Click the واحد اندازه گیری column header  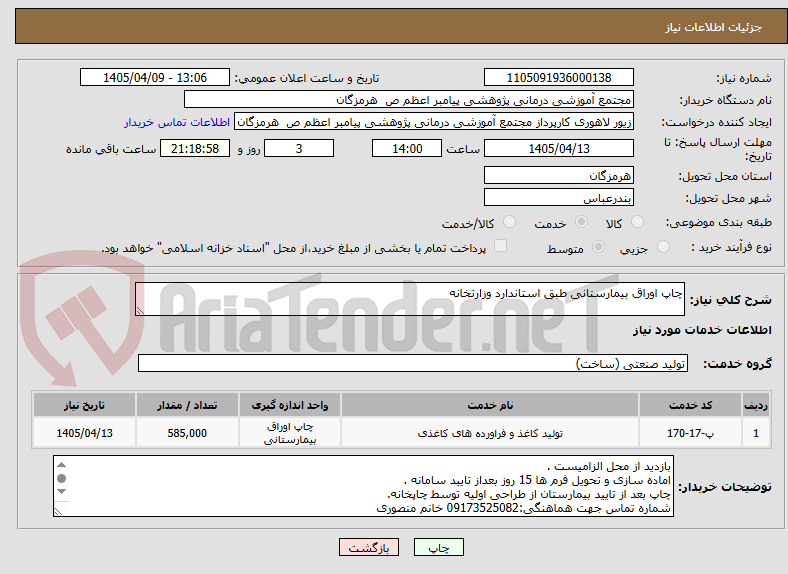pos(290,405)
